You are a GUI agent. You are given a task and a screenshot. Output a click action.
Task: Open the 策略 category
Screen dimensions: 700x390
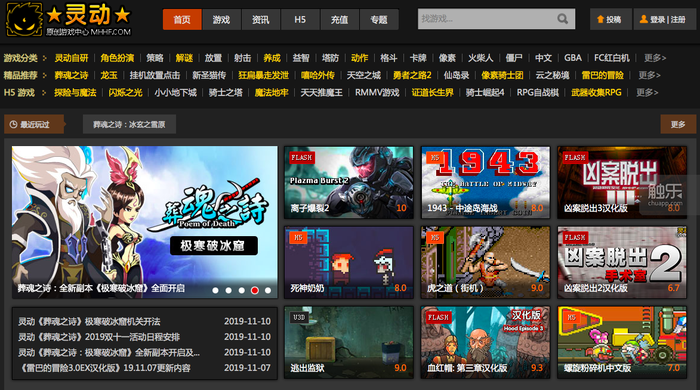click(155, 58)
